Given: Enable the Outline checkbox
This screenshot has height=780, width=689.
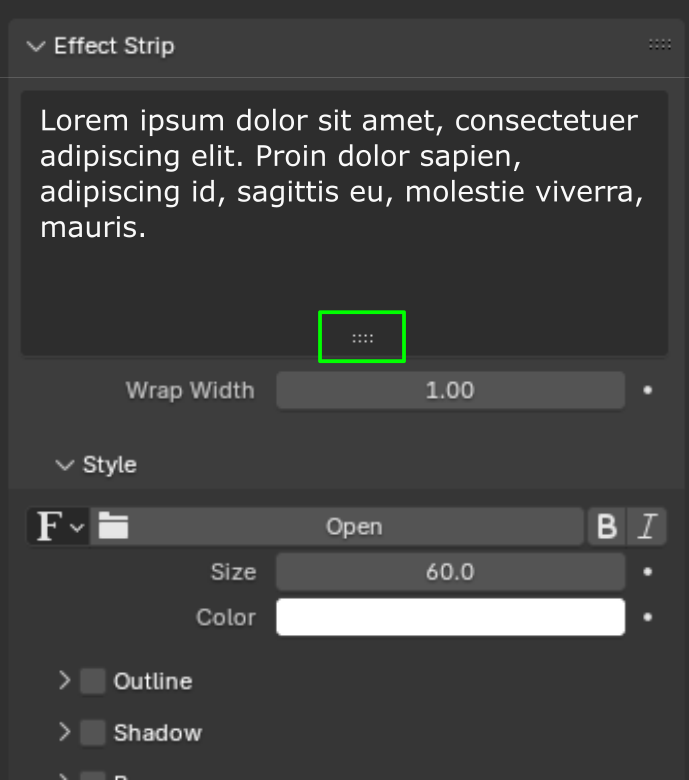Looking at the screenshot, I should coord(93,681).
